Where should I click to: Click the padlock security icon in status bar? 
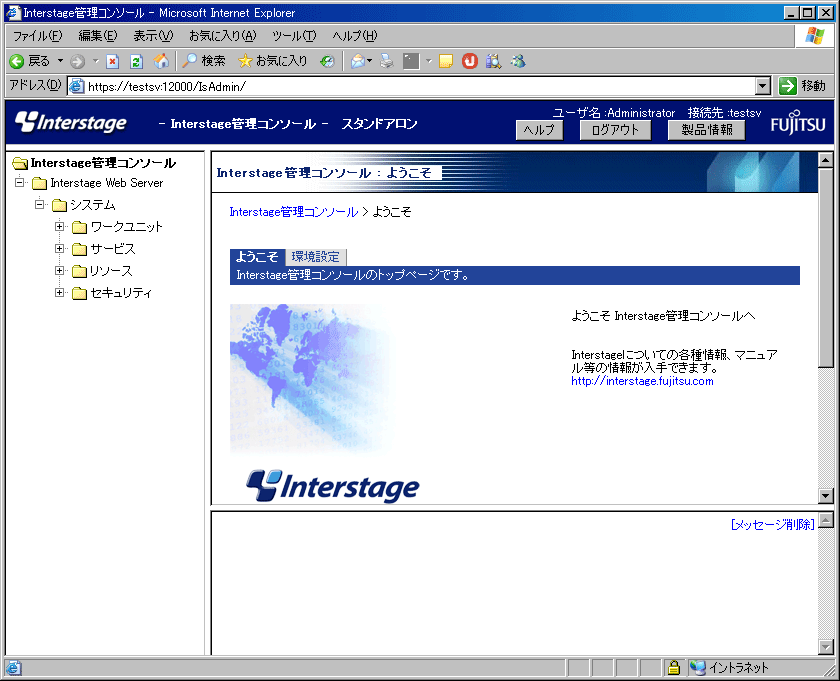coord(673,668)
